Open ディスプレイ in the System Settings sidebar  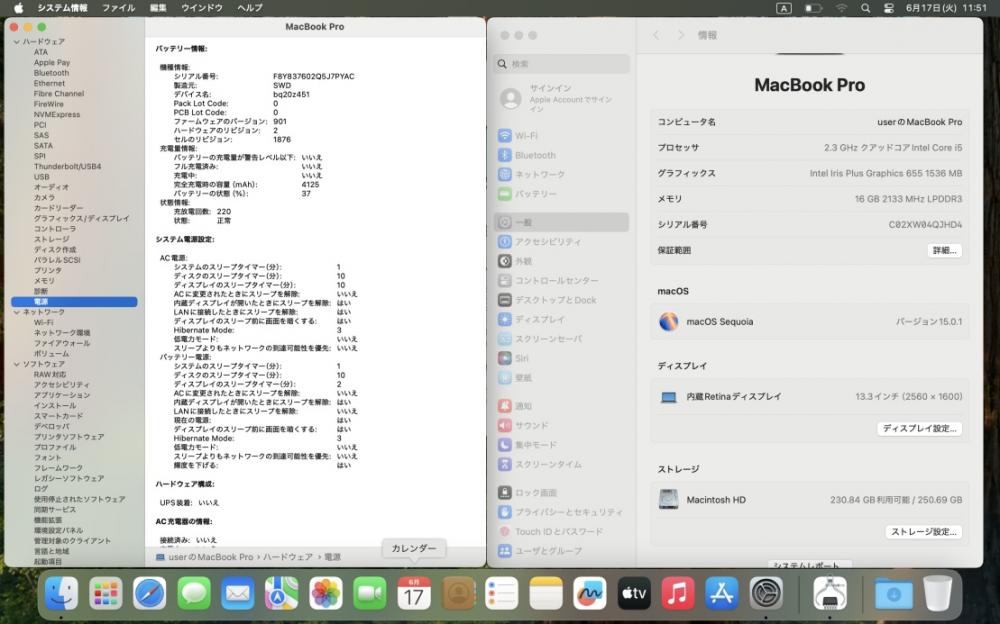coord(561,319)
